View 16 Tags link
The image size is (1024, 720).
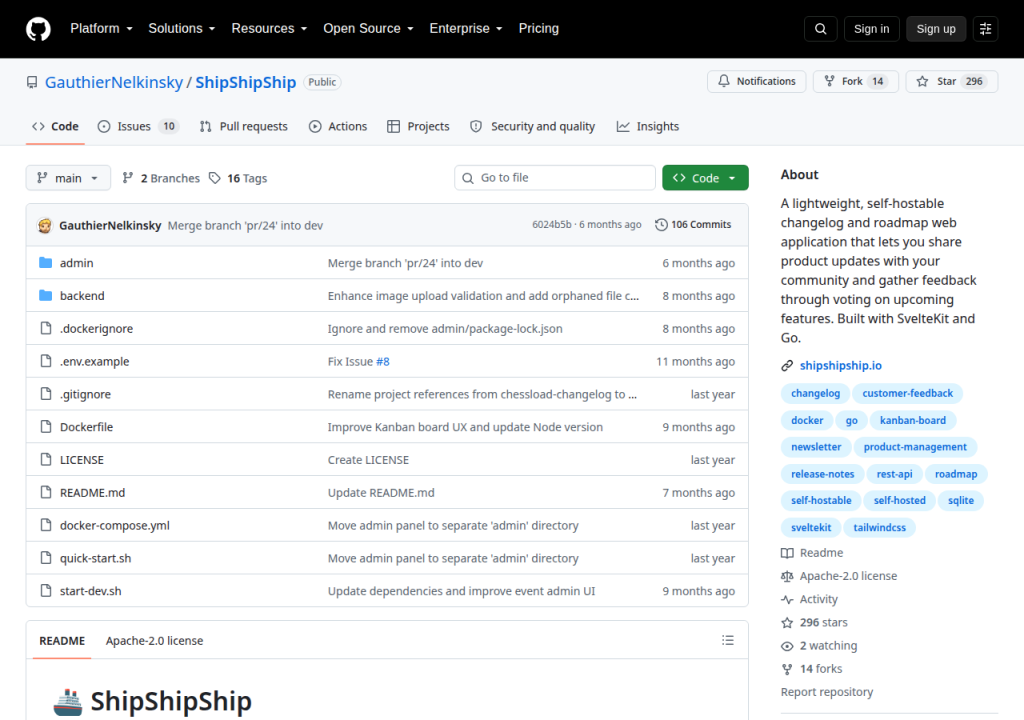[238, 178]
